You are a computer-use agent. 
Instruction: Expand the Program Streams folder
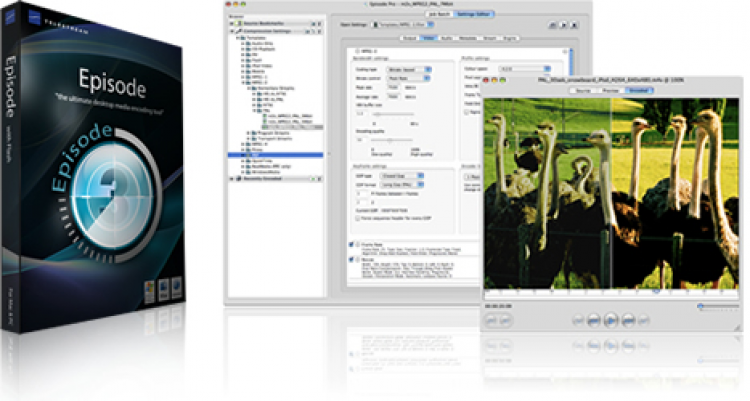pos(249,133)
